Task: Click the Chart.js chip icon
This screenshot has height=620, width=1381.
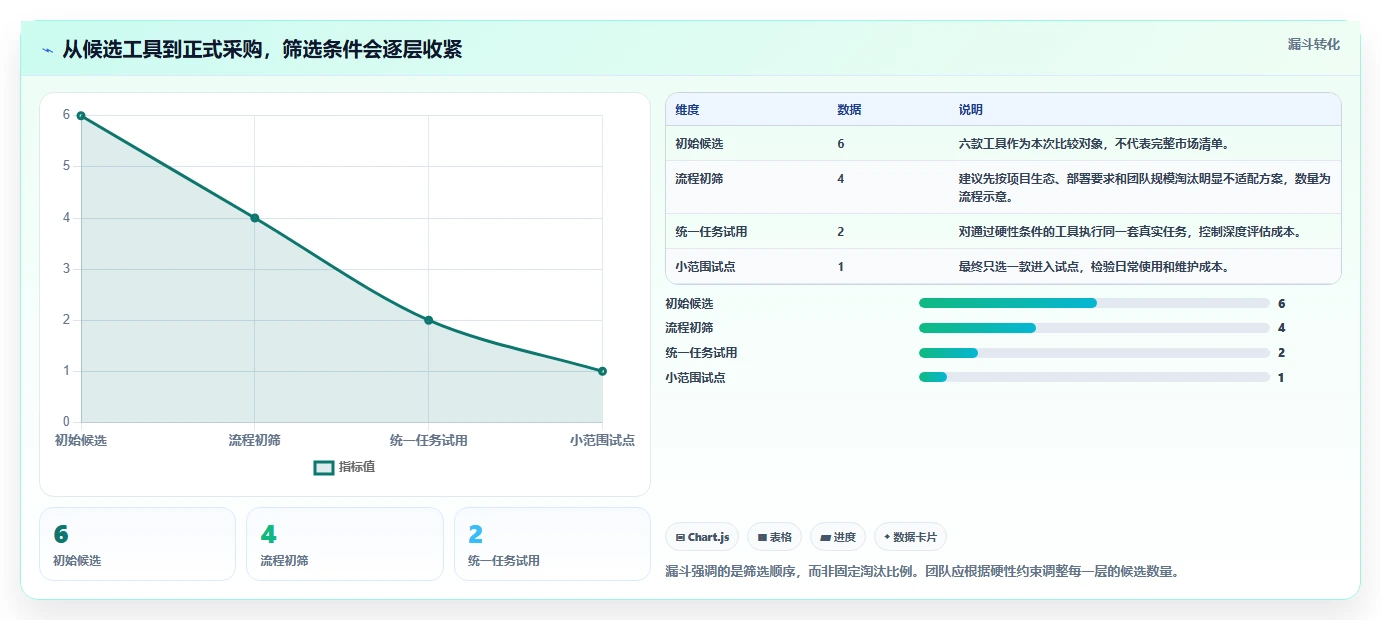Action: tap(680, 538)
